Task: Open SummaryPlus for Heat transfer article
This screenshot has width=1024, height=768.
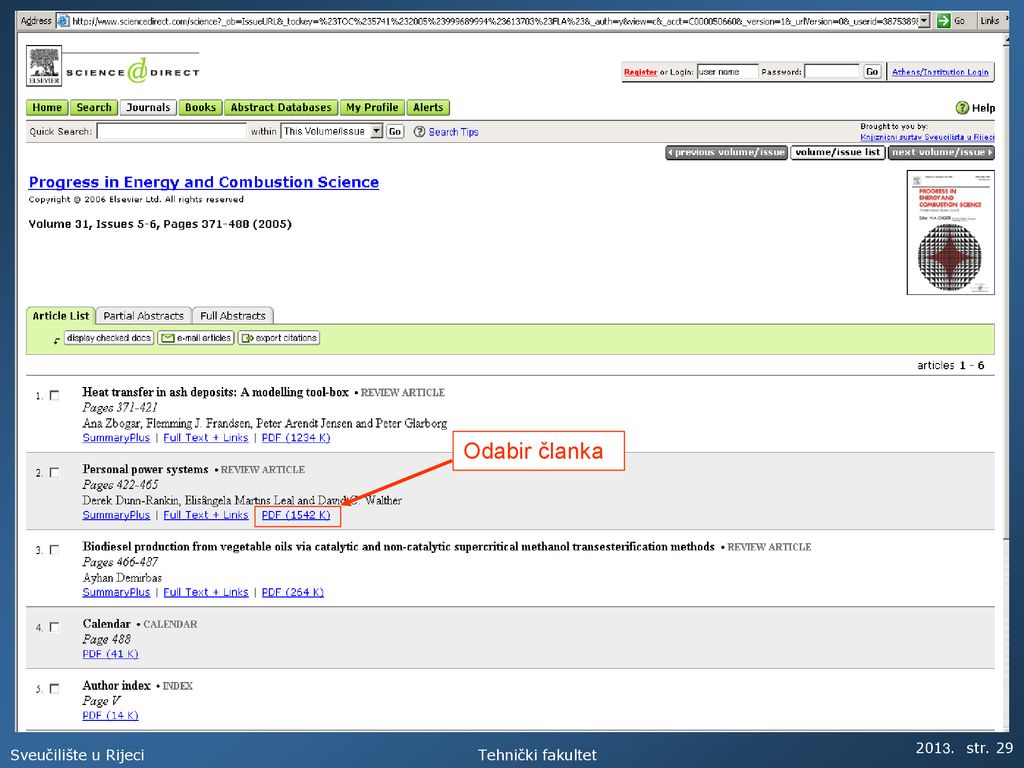Action: coord(116,438)
